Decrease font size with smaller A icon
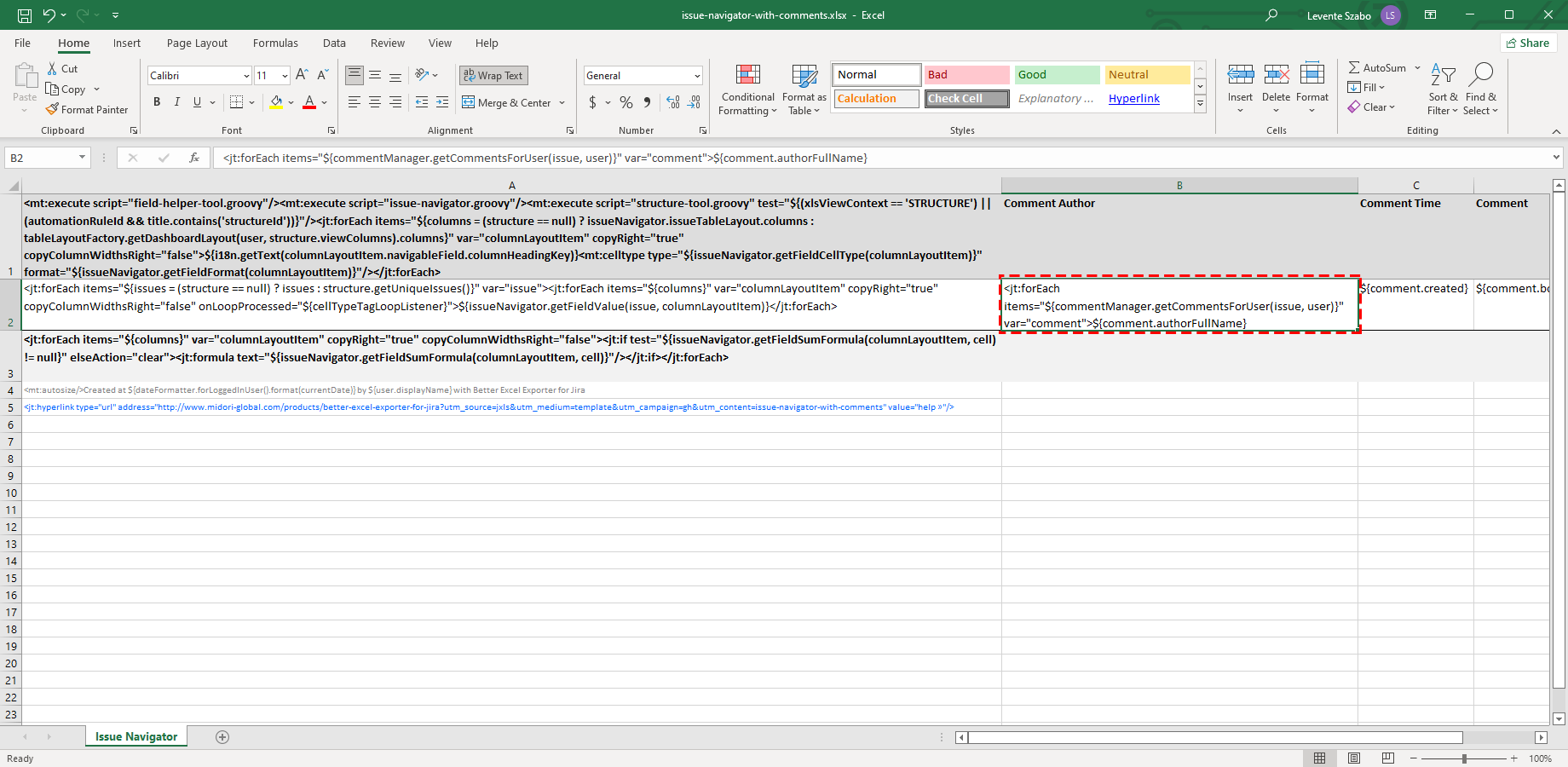The height and width of the screenshot is (767, 1568). click(x=323, y=75)
